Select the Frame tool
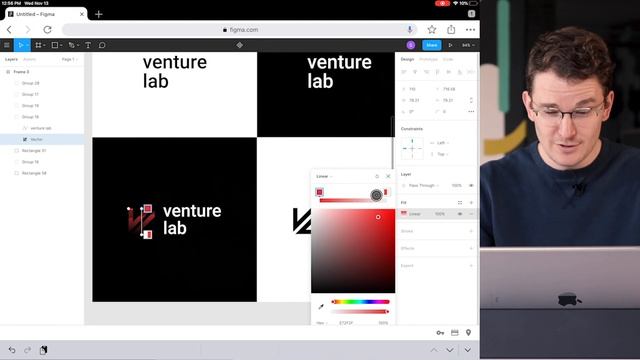Image resolution: width=640 pixels, height=360 pixels. (x=38, y=45)
